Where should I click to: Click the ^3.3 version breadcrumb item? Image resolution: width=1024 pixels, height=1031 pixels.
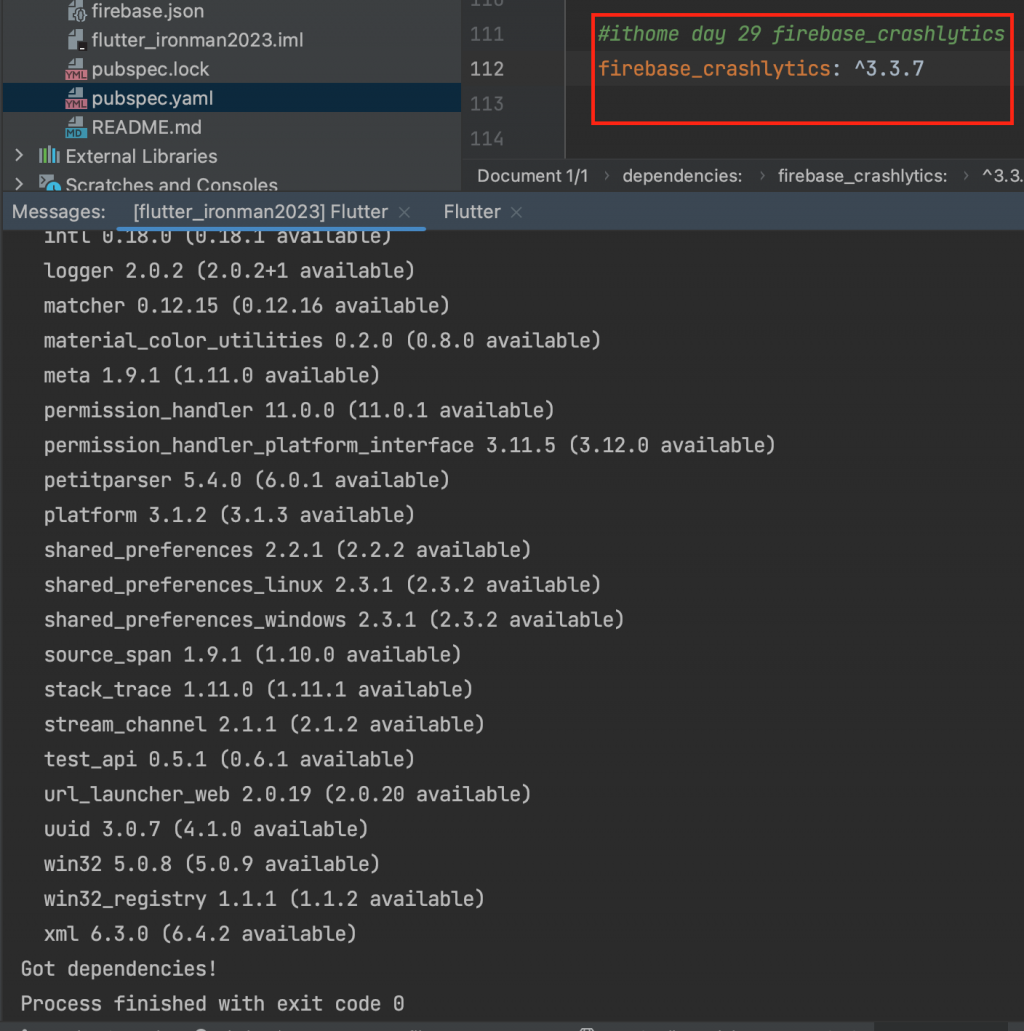pyautogui.click(x=1002, y=176)
